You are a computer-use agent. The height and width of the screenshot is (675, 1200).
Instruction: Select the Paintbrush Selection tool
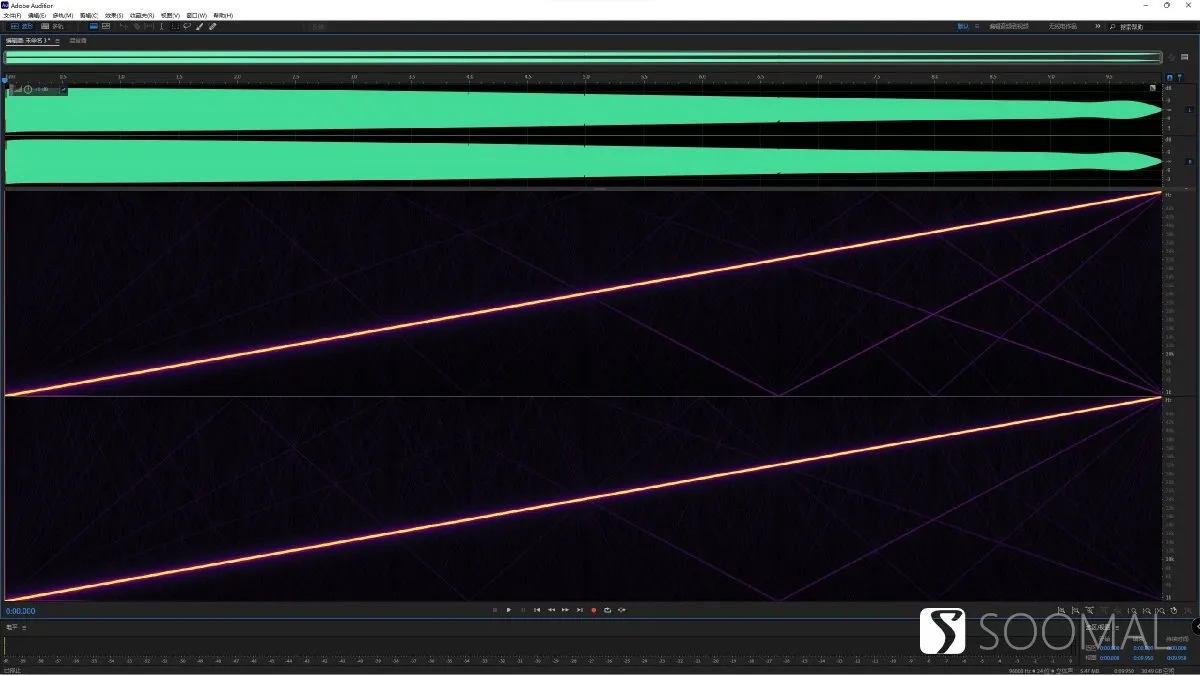[x=199, y=26]
